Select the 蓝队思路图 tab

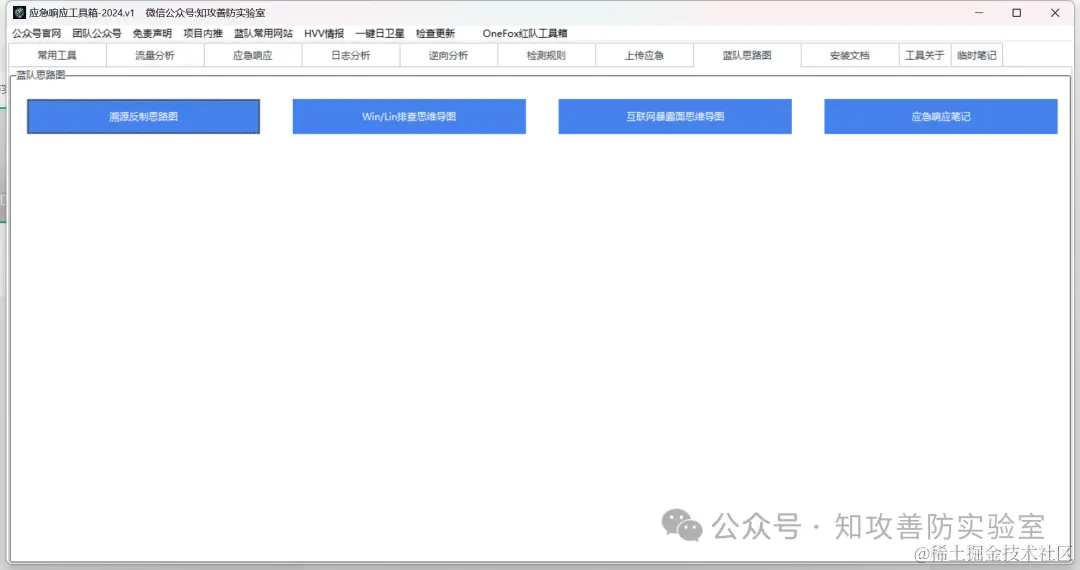[x=747, y=55]
